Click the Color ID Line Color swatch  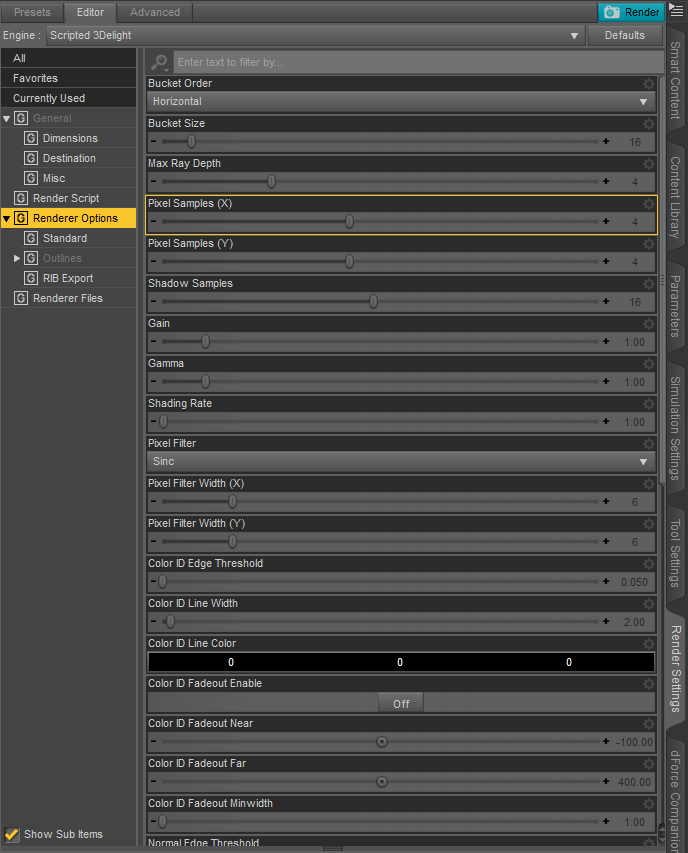tap(401, 662)
